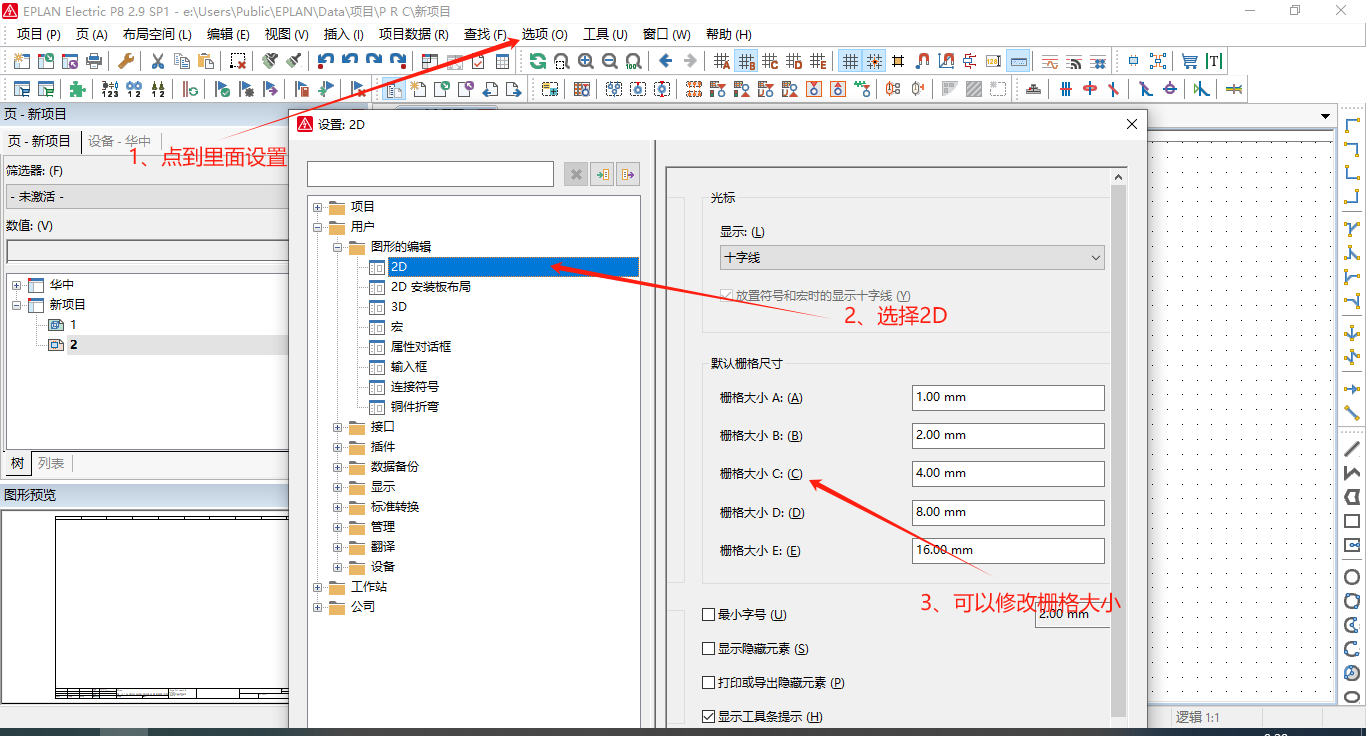Screen dimensions: 1366x736
Task: Toggle Grid B size button
Action: pos(746,61)
